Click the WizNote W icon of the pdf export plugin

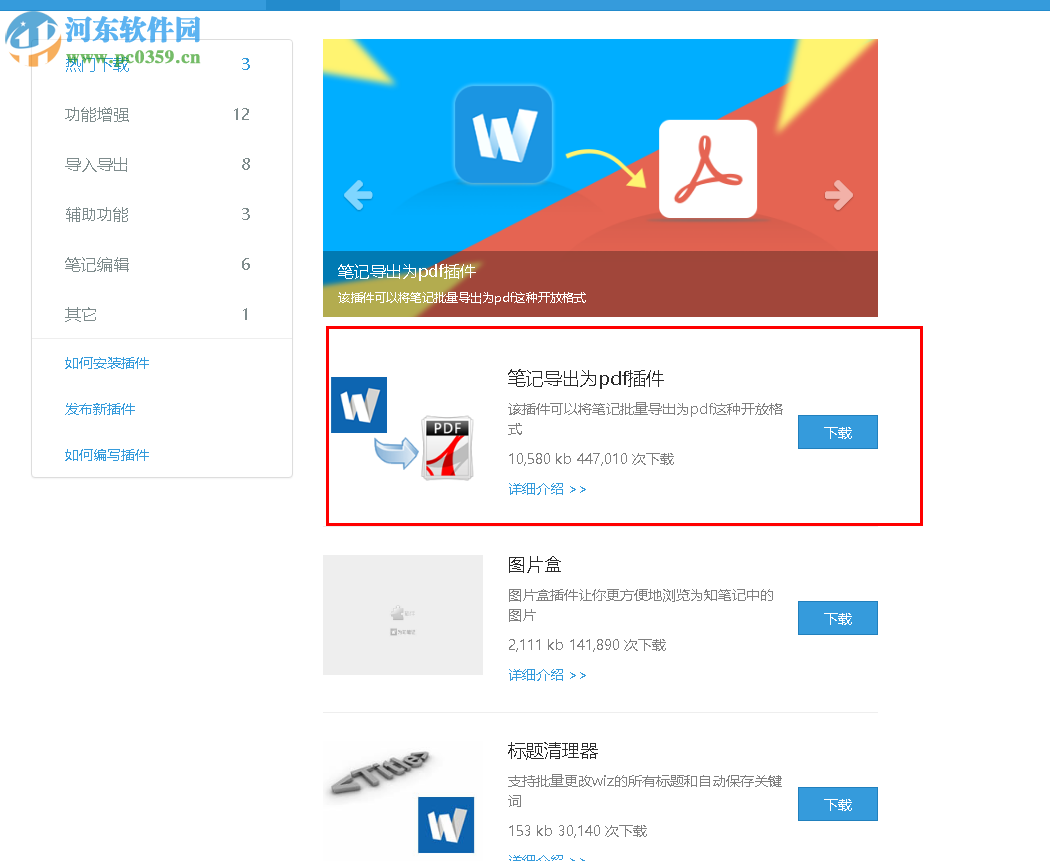[358, 405]
